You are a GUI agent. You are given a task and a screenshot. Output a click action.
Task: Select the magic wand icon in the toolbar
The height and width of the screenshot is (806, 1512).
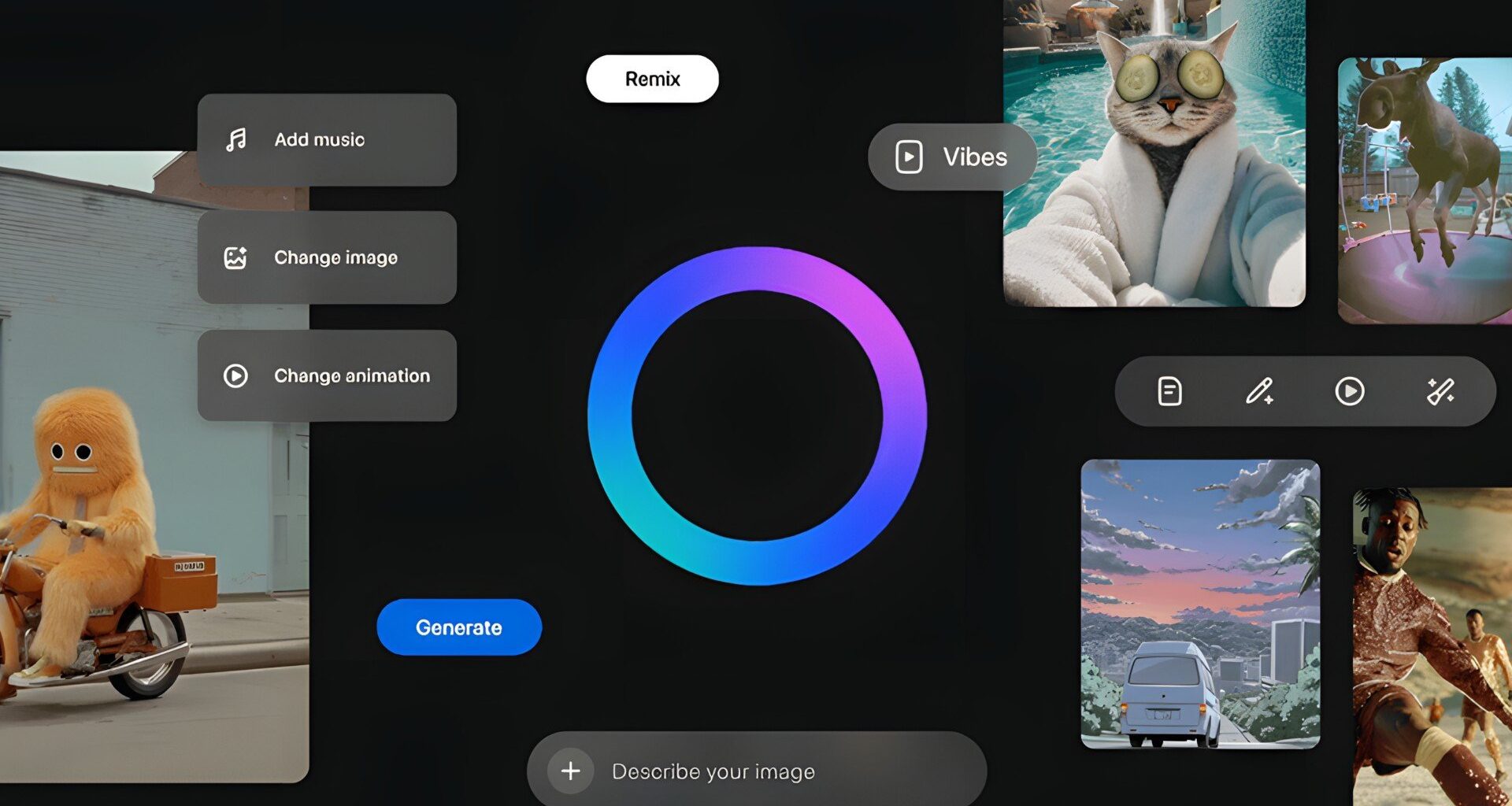point(1440,391)
